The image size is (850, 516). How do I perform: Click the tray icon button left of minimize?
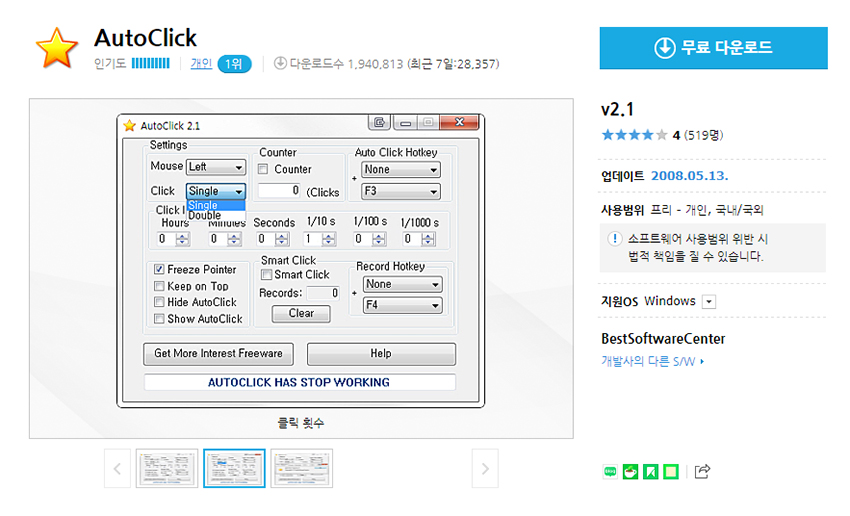click(x=379, y=122)
